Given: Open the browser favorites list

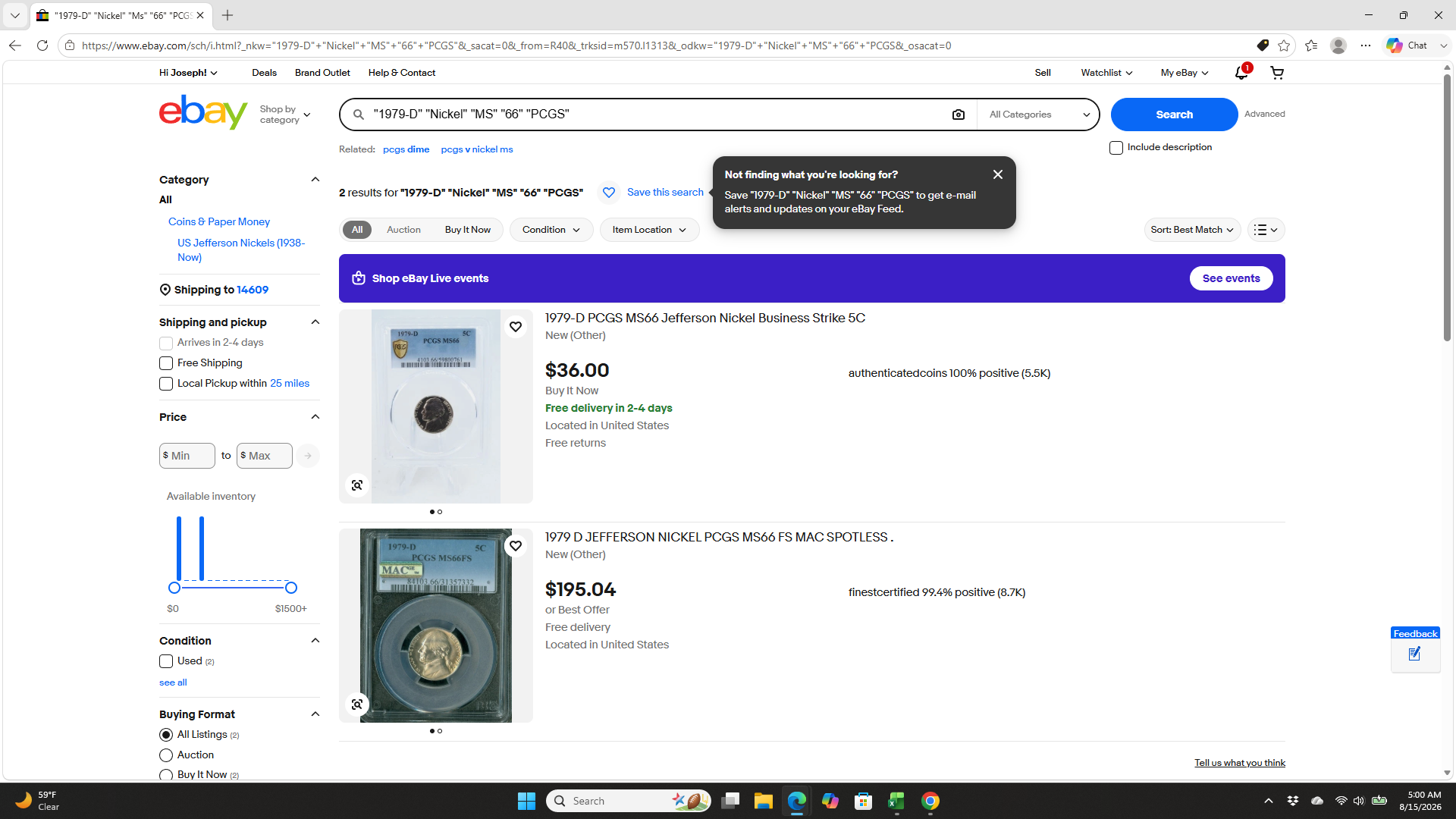Looking at the screenshot, I should tap(1311, 45).
